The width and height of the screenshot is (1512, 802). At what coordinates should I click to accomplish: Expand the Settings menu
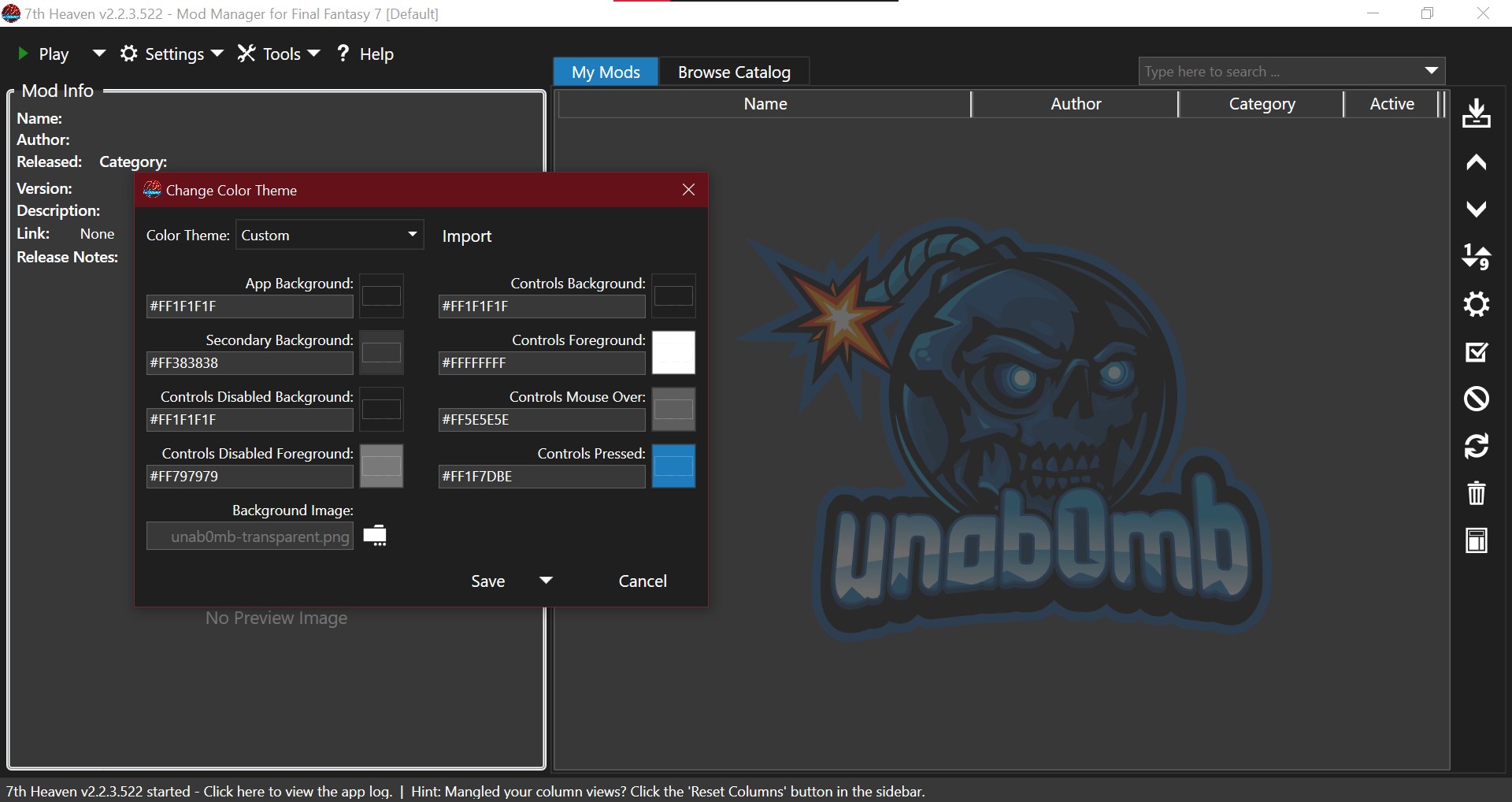click(217, 54)
